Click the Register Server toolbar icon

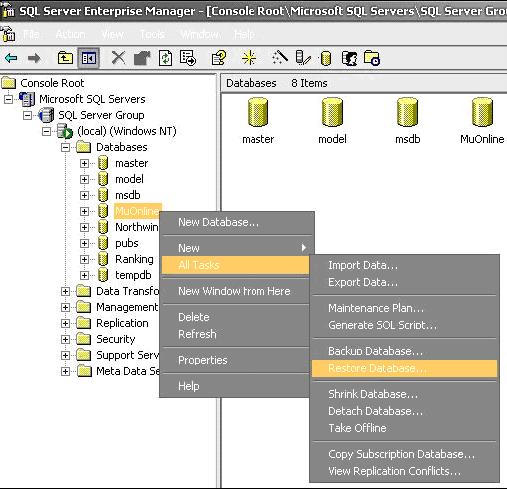[x=303, y=58]
